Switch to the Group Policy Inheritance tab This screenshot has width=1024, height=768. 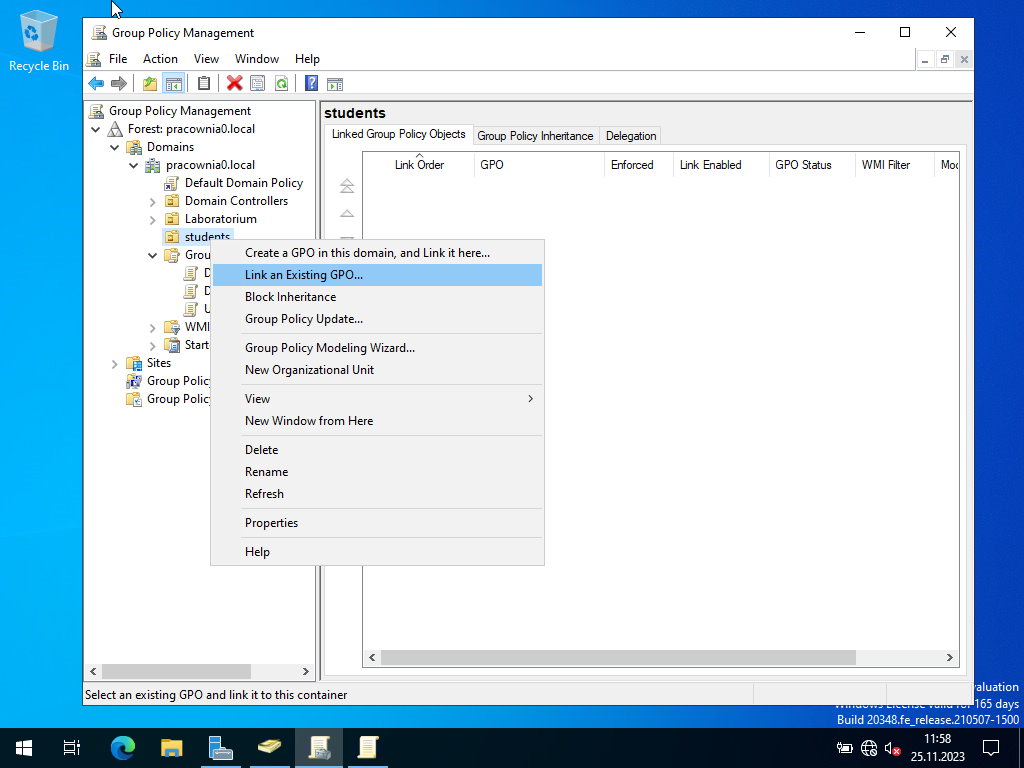click(x=535, y=136)
